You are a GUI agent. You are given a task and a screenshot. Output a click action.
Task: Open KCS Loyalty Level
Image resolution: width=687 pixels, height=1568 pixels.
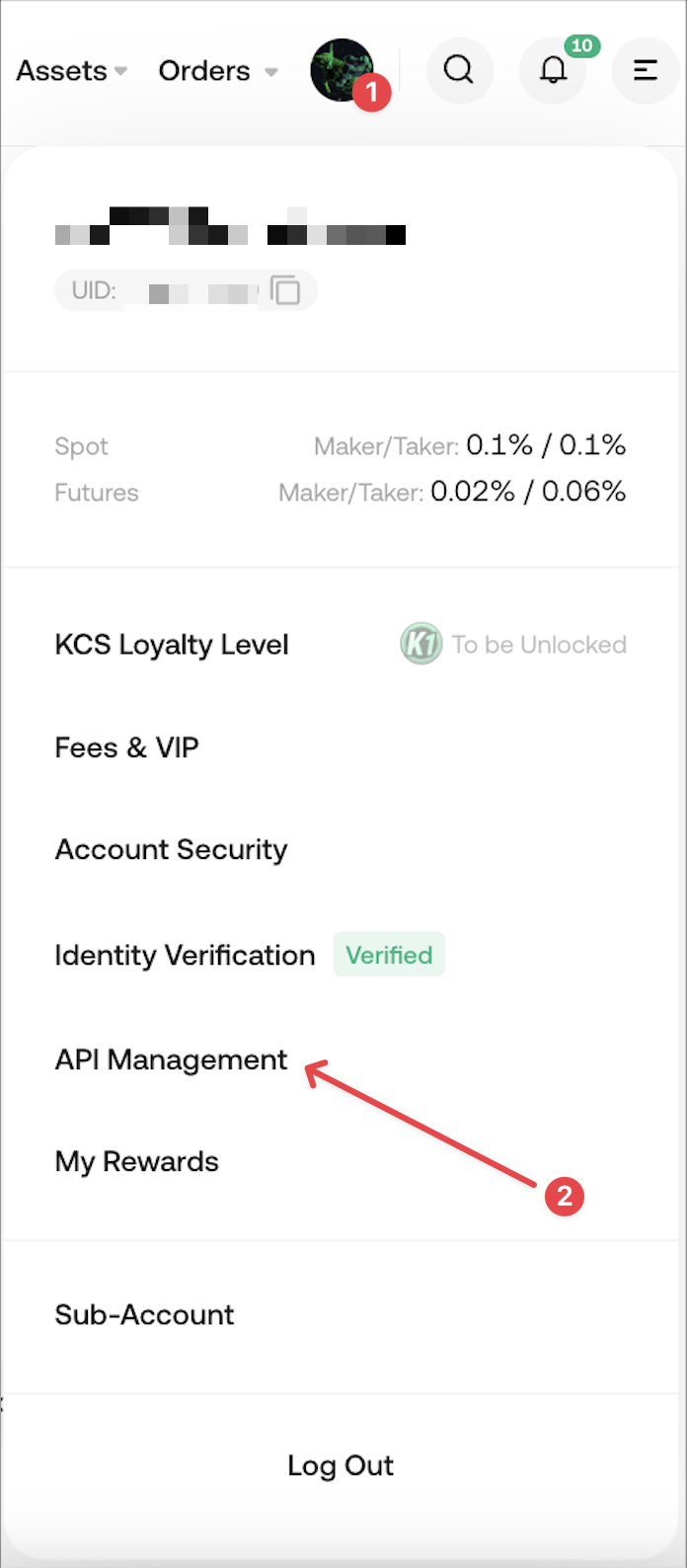pos(172,645)
